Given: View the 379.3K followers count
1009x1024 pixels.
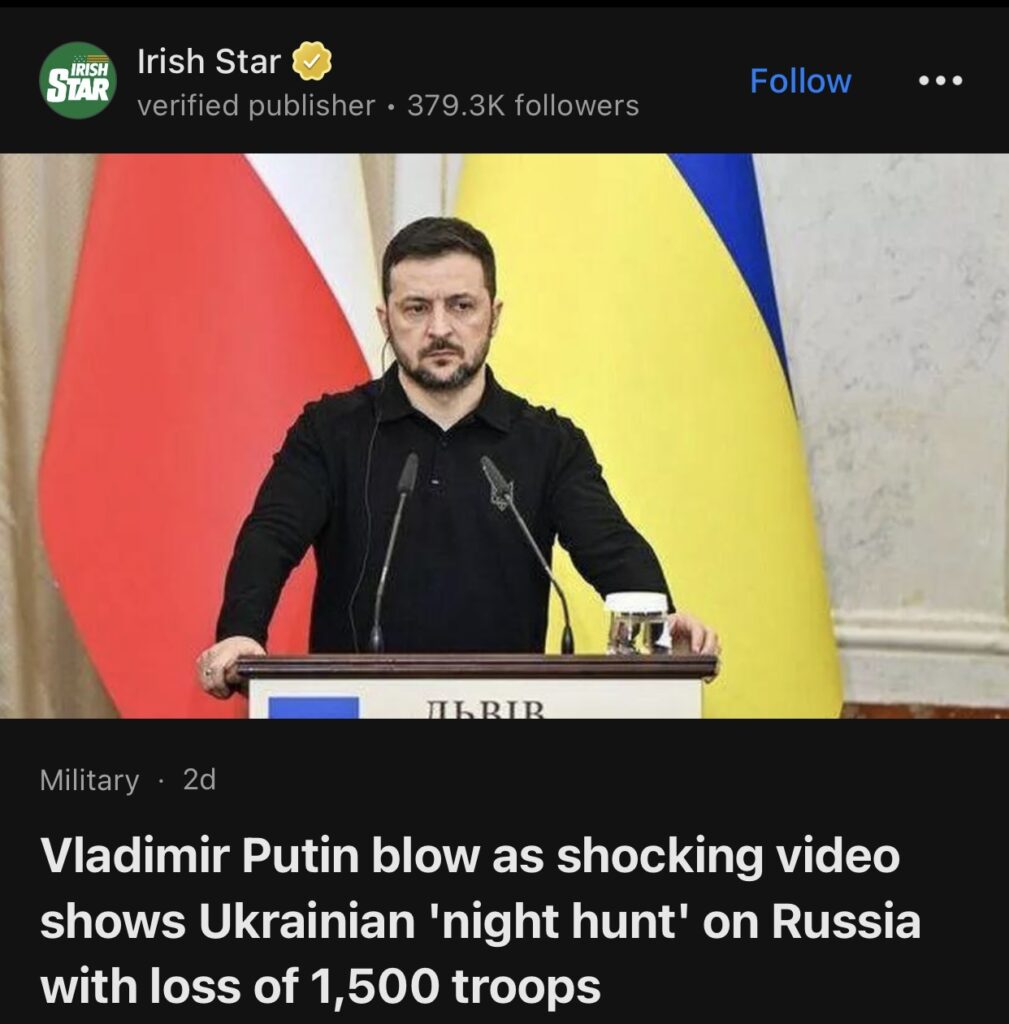Looking at the screenshot, I should (x=523, y=106).
